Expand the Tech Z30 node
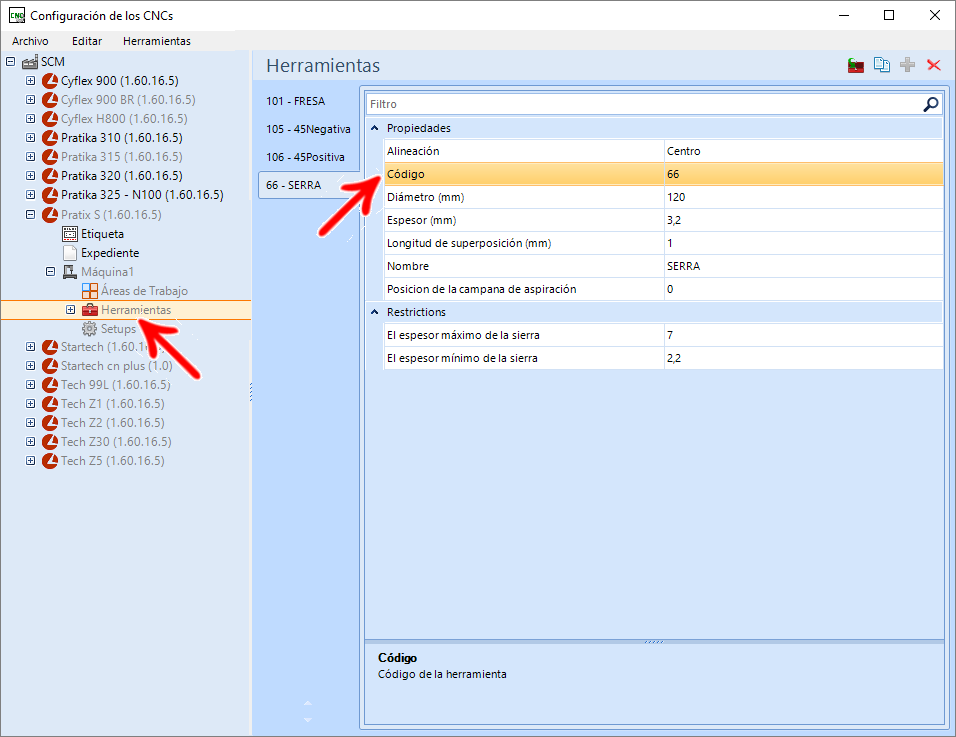 [30, 441]
